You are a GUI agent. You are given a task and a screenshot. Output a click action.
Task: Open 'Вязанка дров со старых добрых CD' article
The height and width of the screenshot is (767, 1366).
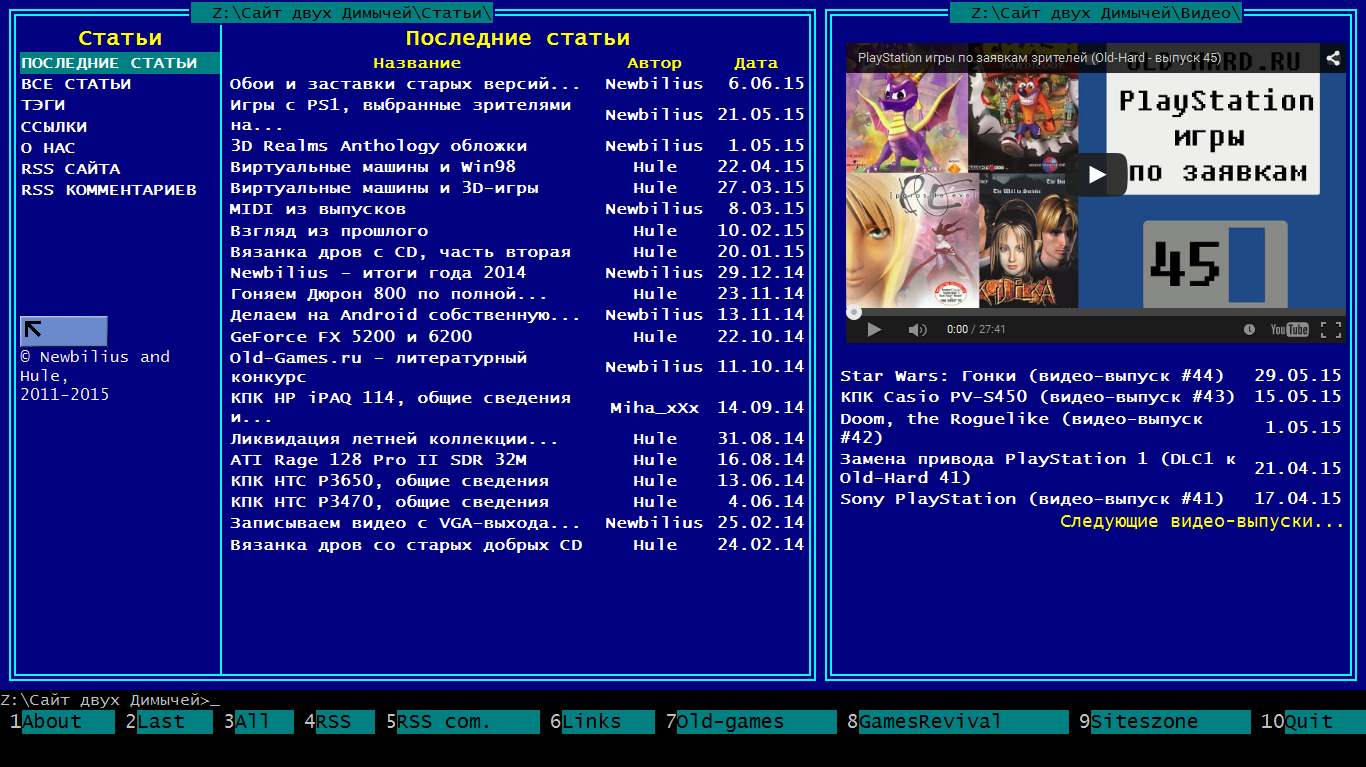point(406,545)
